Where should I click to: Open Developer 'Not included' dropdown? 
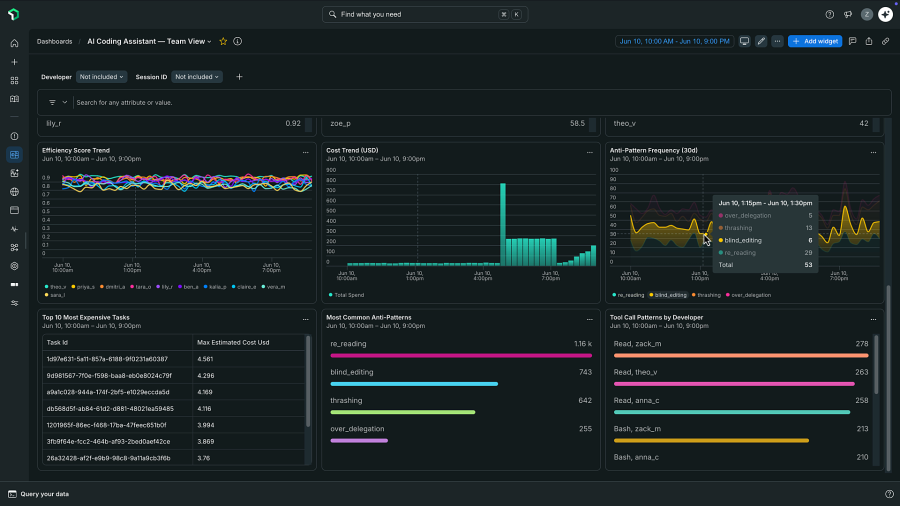102,77
